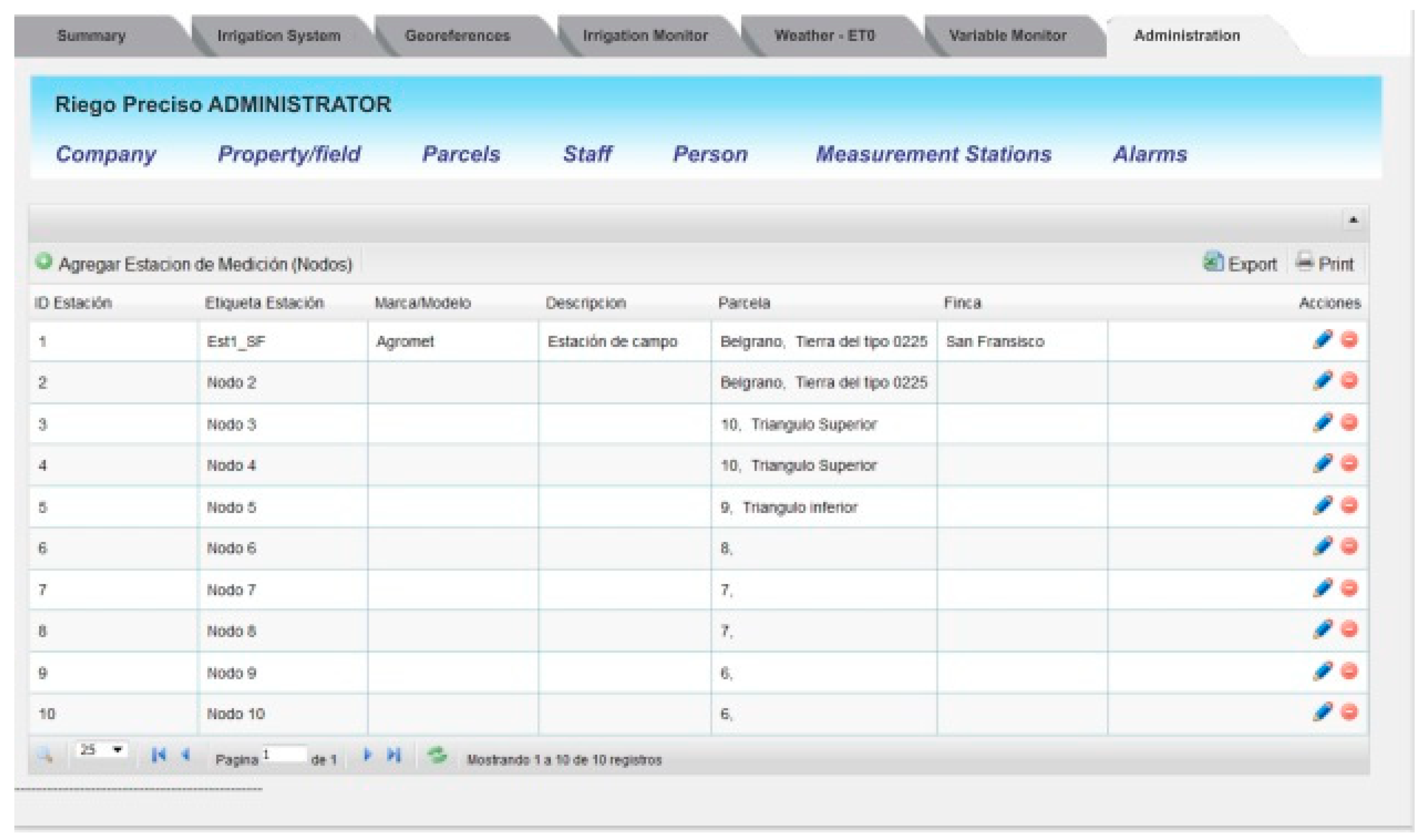The height and width of the screenshot is (840, 1427).
Task: Switch to the Irrigation Monitor tab
Action: (x=645, y=35)
